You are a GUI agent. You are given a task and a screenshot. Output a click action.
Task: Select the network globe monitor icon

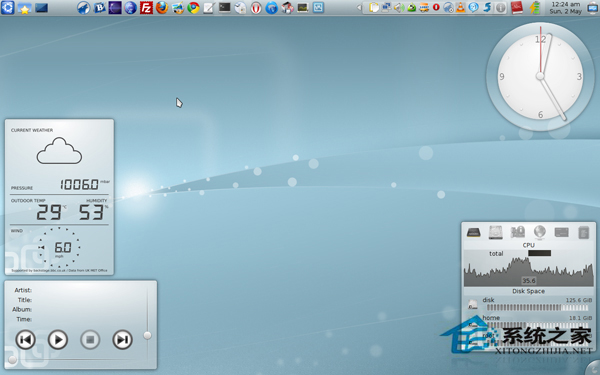coord(540,232)
